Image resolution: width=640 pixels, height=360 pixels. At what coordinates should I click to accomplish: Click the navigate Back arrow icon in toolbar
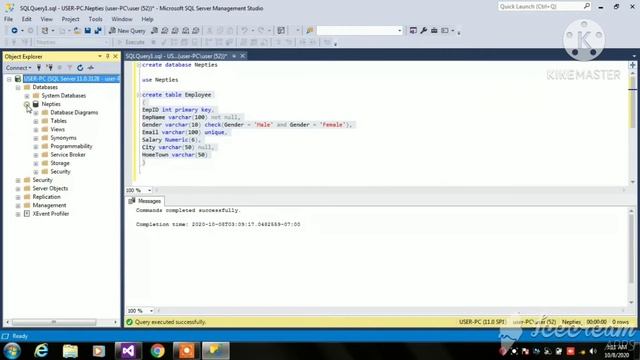coord(14,31)
